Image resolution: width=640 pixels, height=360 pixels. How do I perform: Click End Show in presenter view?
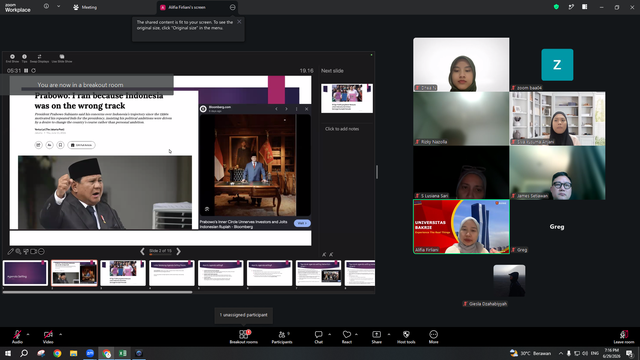click(x=12, y=58)
